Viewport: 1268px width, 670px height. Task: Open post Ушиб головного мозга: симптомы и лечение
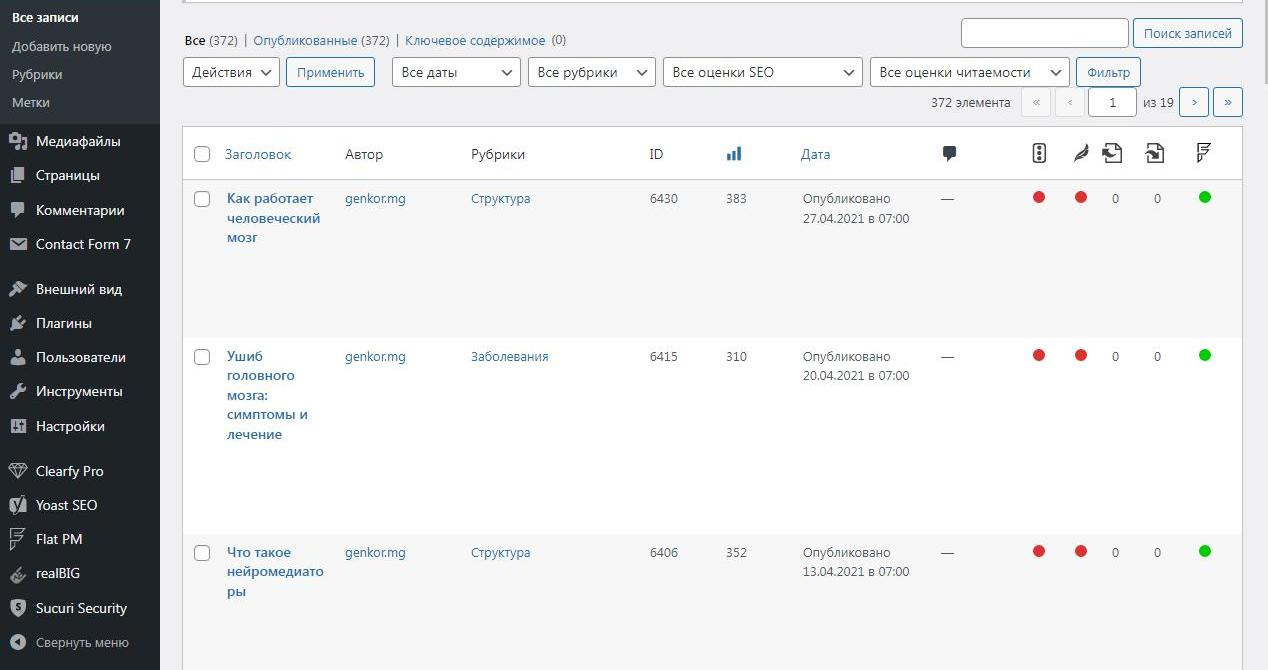267,395
